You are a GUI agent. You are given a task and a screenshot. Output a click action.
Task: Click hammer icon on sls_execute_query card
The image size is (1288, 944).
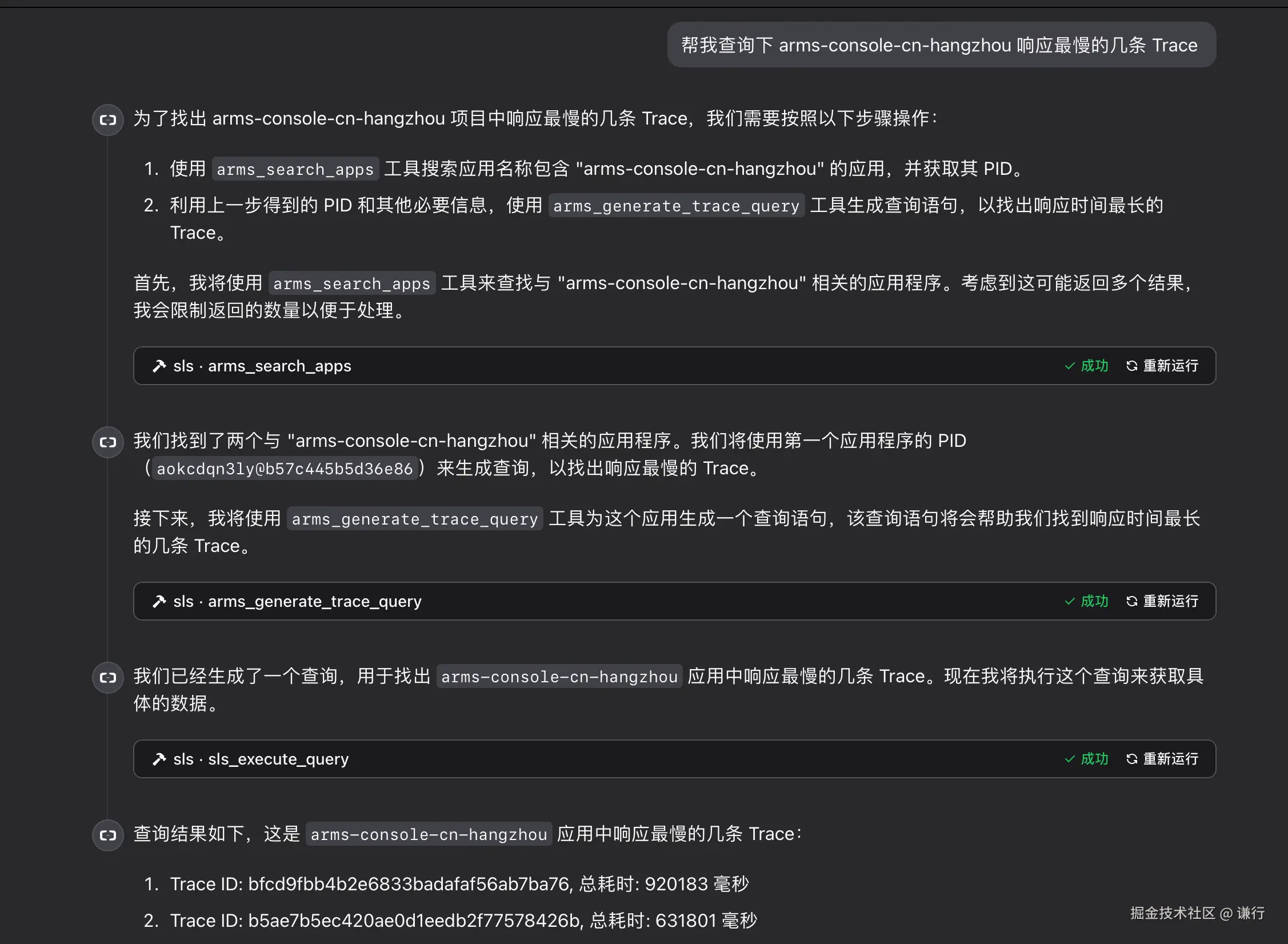[159, 759]
